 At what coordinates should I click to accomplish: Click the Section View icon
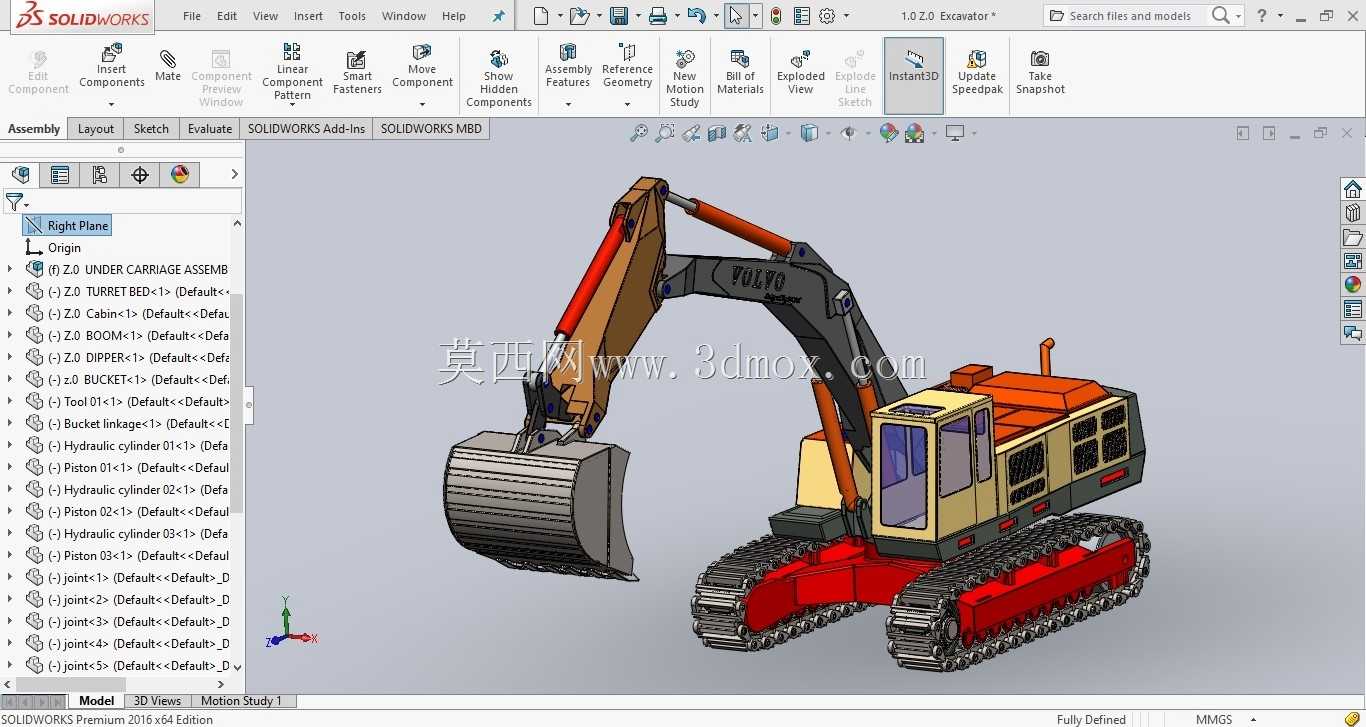tap(717, 133)
